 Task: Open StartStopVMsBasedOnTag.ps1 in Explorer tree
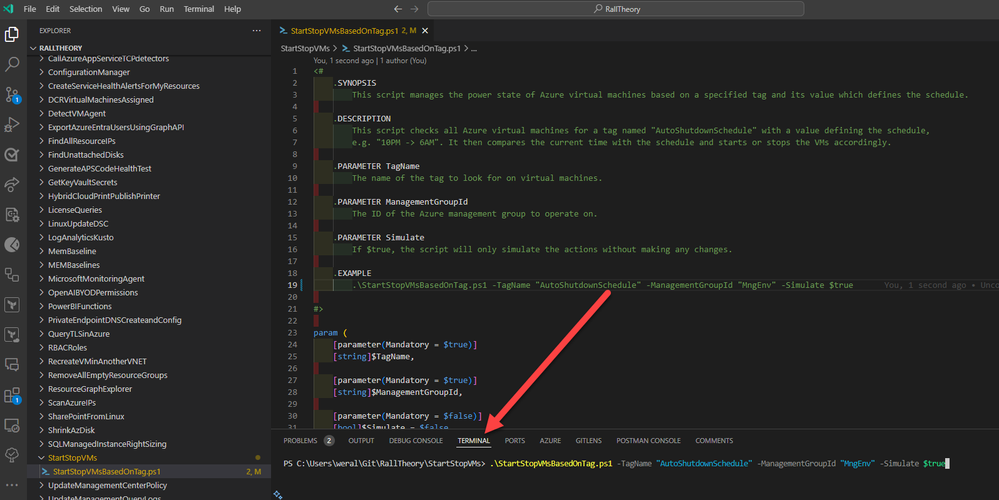(150, 472)
